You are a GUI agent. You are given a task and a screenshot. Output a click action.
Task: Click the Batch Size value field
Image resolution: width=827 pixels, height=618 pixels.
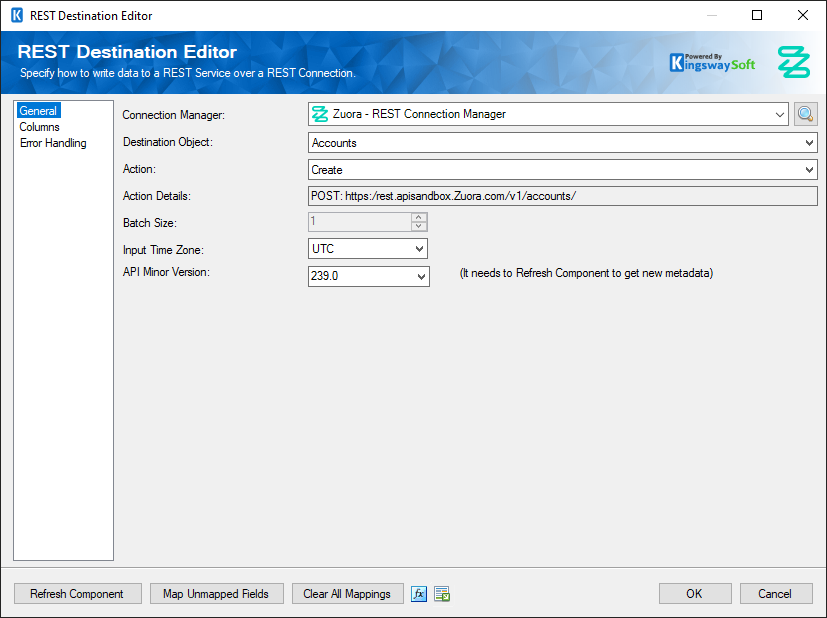coord(359,222)
